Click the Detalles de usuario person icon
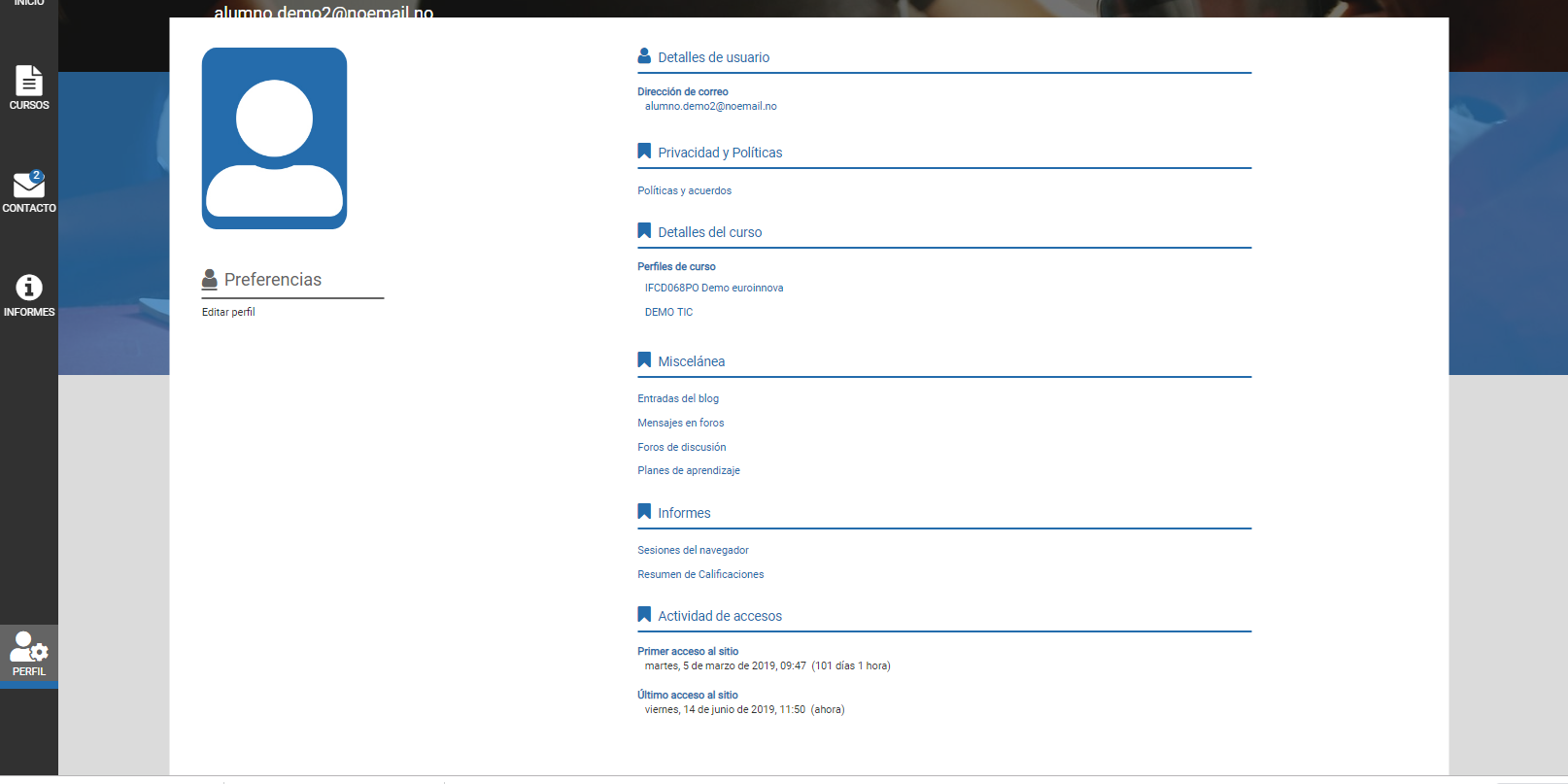The width and height of the screenshot is (1568, 784). [x=644, y=56]
